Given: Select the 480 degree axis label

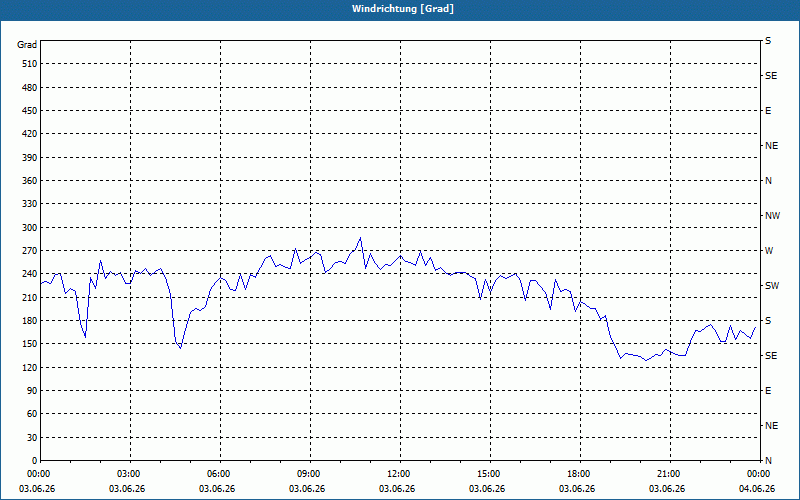Looking at the screenshot, I should pos(30,88).
